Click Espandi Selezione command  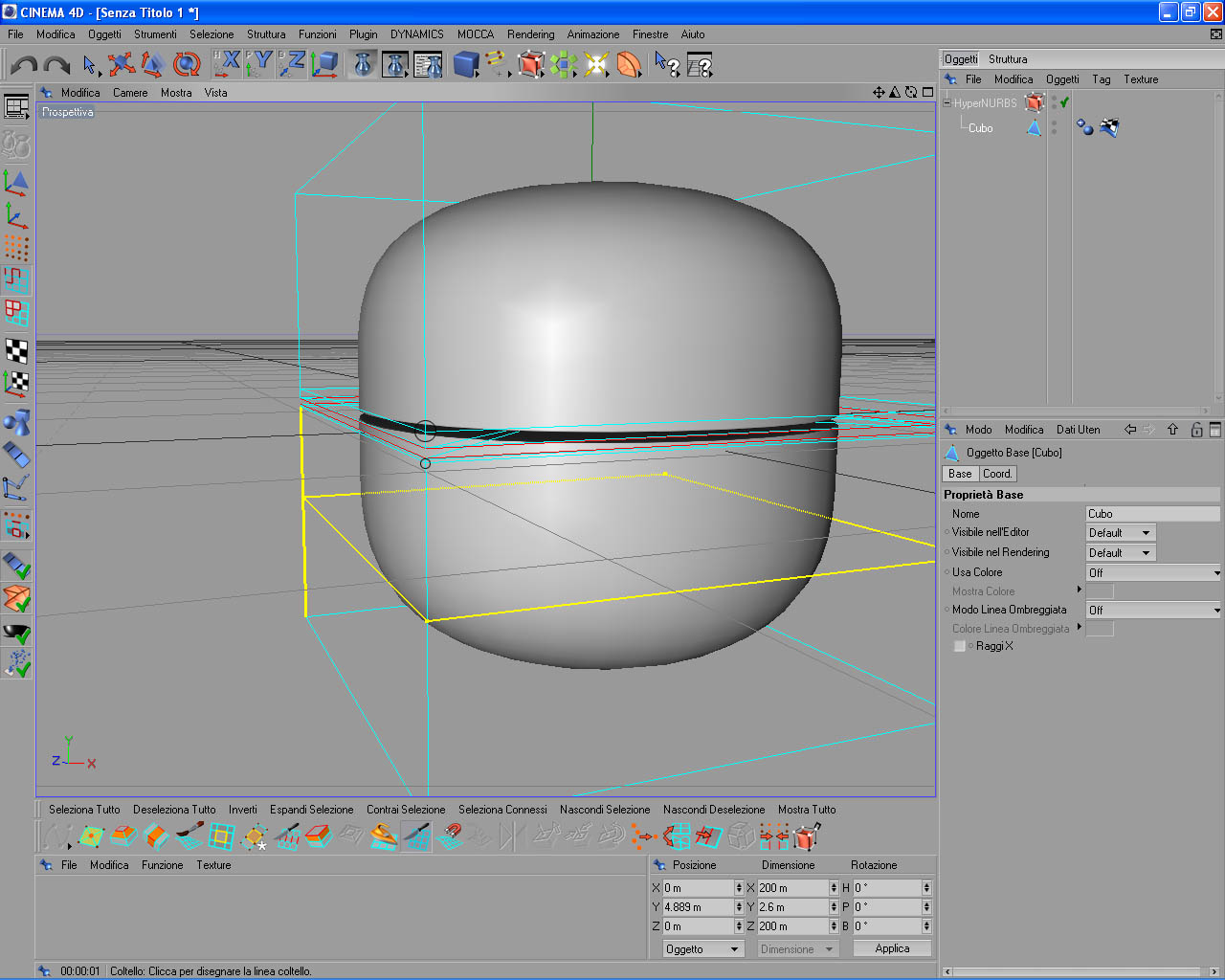pyautogui.click(x=312, y=810)
